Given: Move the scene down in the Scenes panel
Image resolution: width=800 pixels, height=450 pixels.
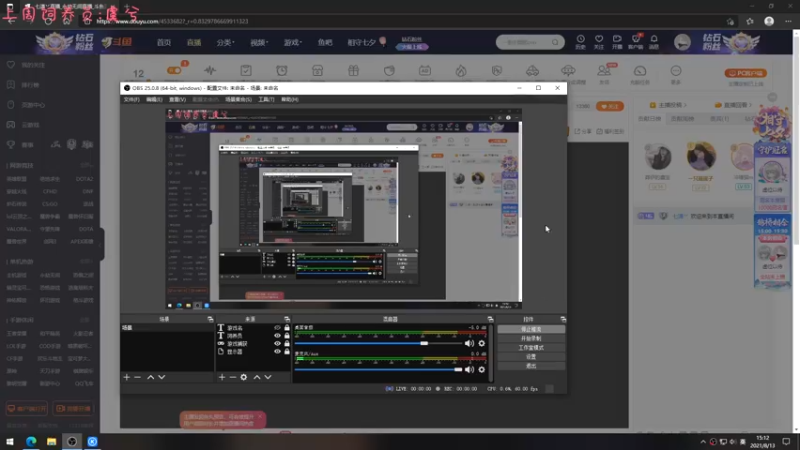Looking at the screenshot, I should point(162,377).
